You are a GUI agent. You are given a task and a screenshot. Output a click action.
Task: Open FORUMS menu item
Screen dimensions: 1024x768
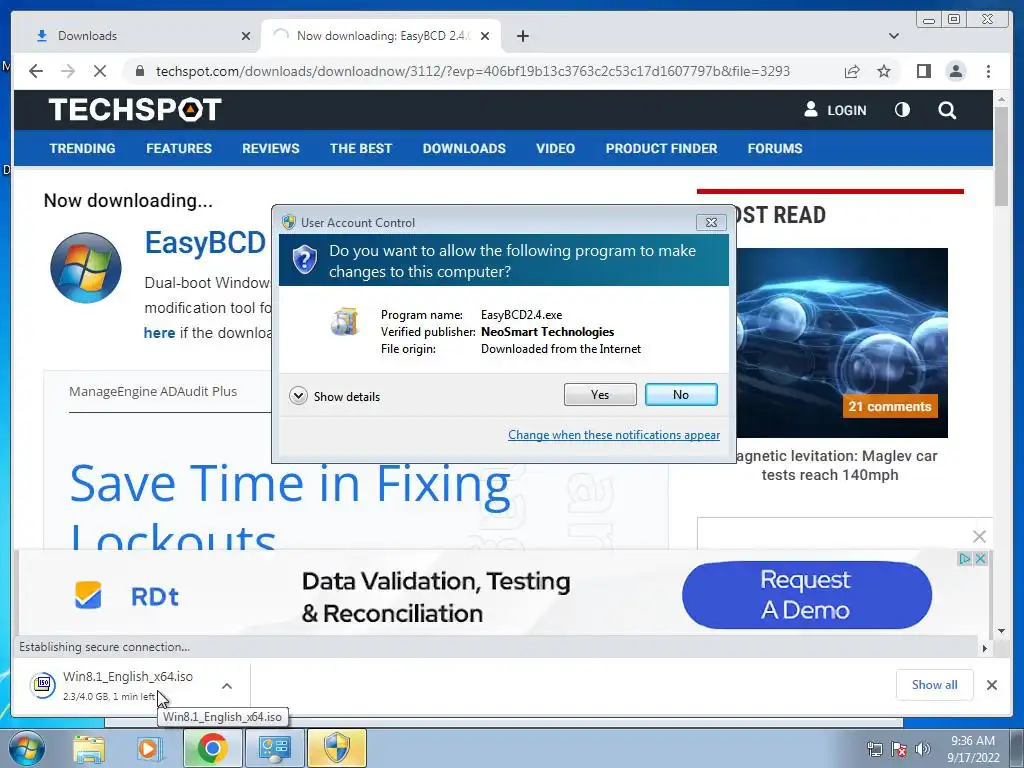click(x=775, y=148)
